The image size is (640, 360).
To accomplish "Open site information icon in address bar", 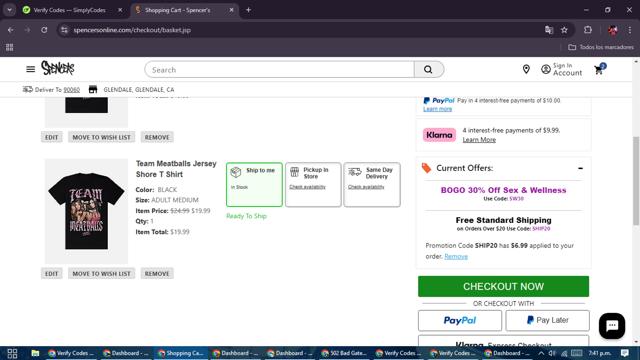I will coord(64,30).
